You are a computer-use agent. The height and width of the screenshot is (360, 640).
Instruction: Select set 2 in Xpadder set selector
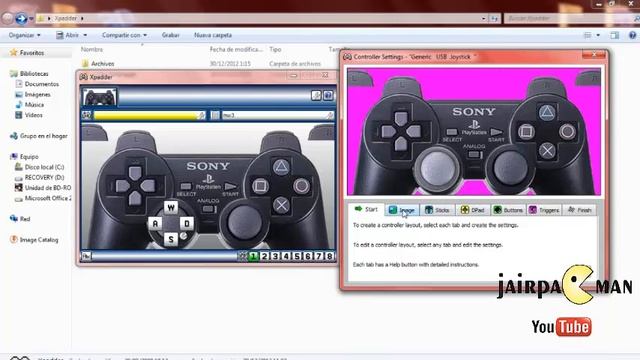pos(264,256)
